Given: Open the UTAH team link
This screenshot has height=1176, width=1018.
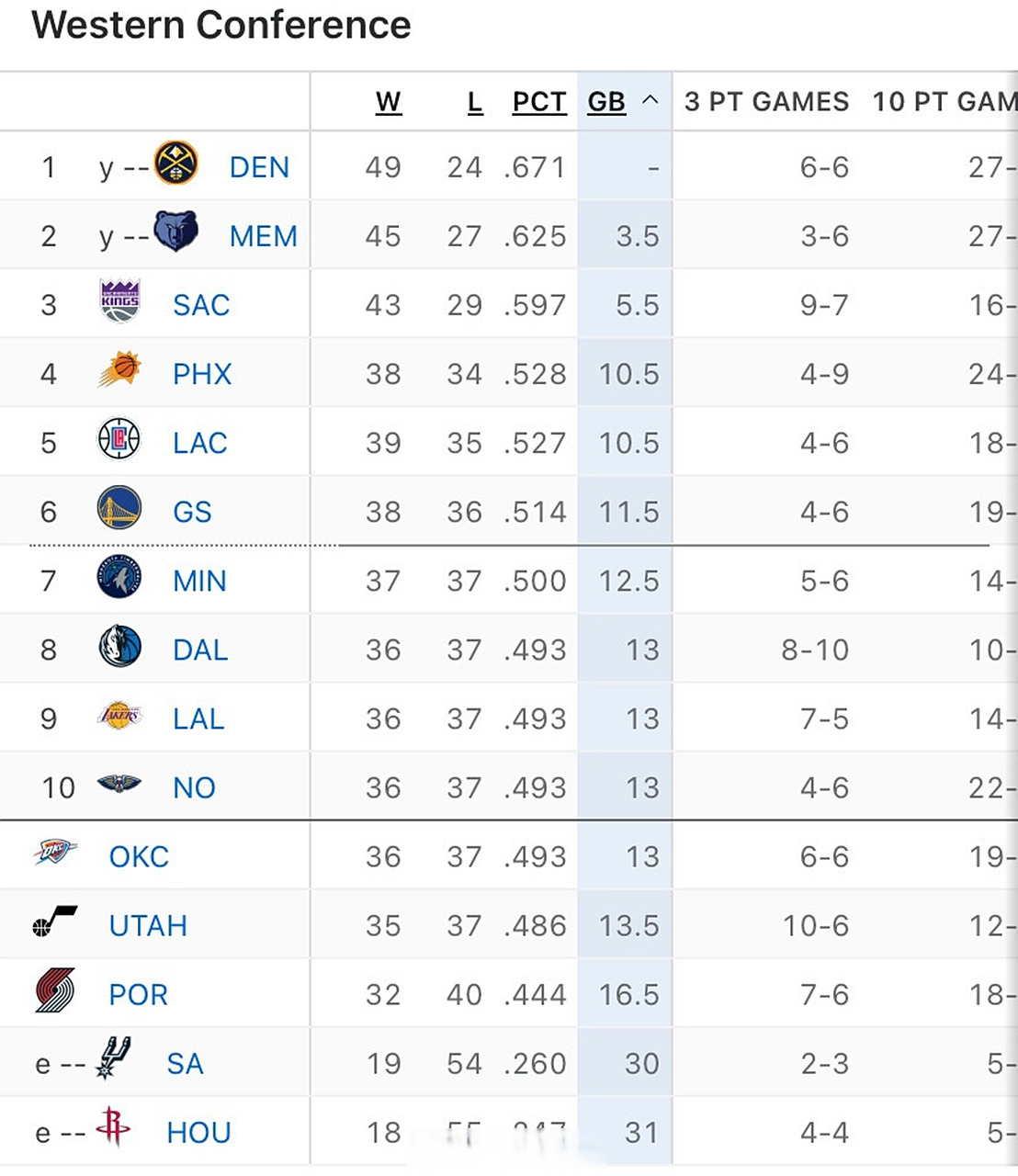Looking at the screenshot, I should 148,926.
